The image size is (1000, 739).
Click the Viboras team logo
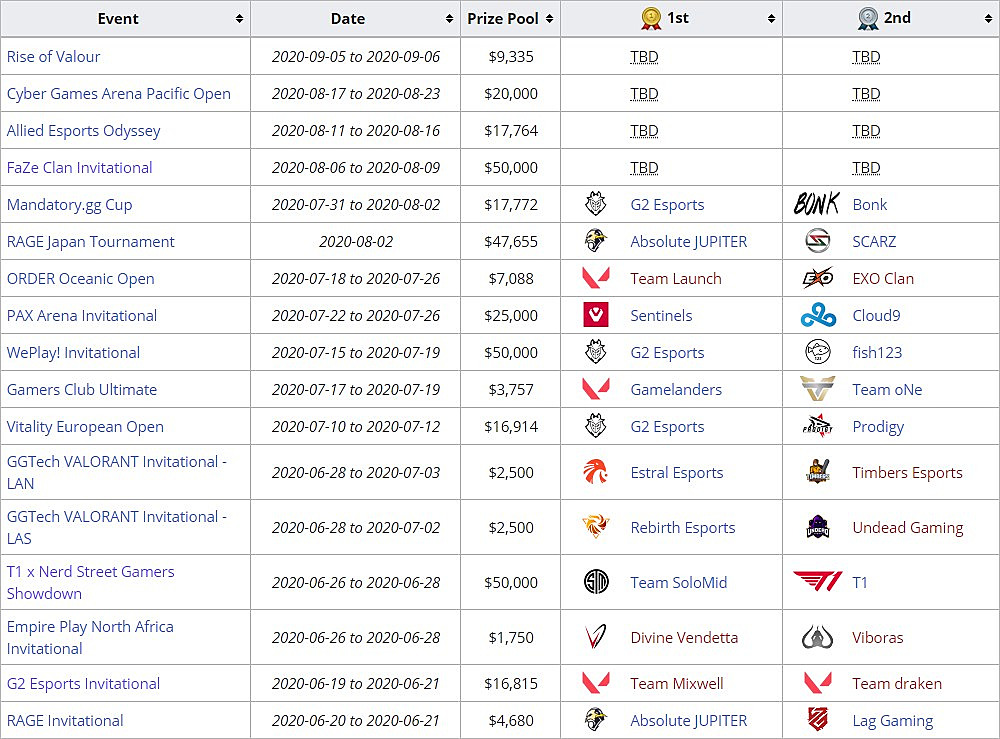point(818,636)
